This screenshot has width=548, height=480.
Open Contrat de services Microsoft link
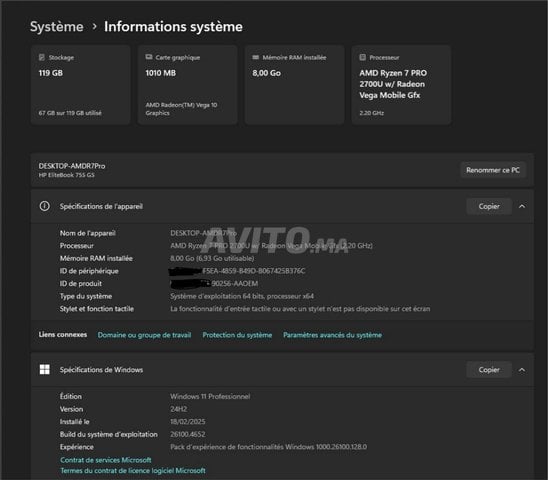point(106,460)
